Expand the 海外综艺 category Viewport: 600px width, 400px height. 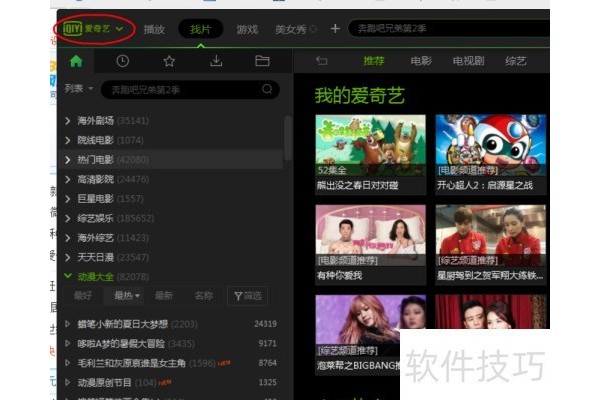point(68,238)
